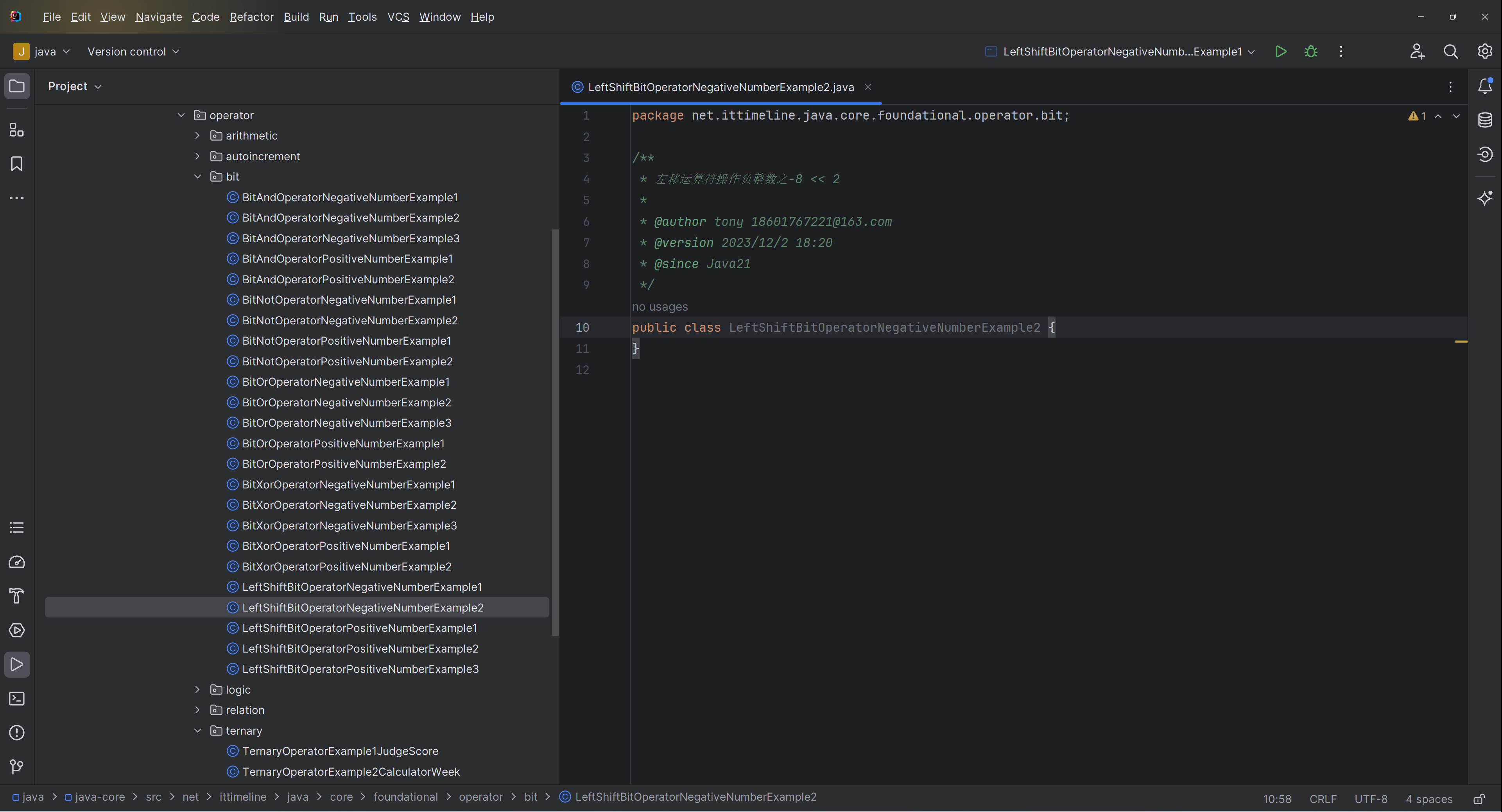The height and width of the screenshot is (812, 1502).
Task: Open the VCS menu
Action: [398, 17]
